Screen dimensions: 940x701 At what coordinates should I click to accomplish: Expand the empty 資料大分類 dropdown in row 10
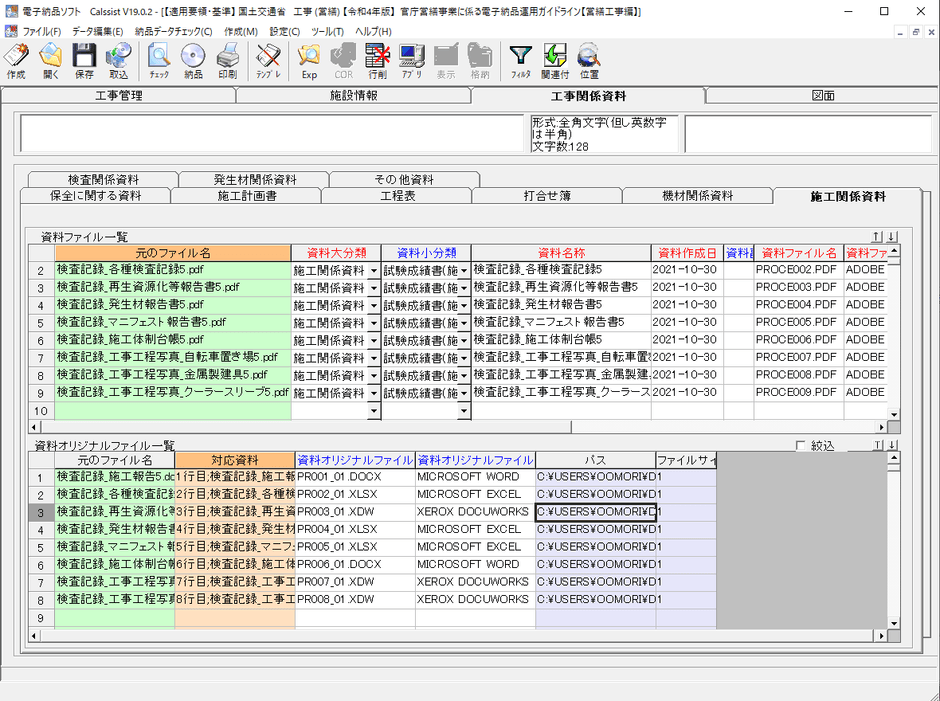point(374,411)
